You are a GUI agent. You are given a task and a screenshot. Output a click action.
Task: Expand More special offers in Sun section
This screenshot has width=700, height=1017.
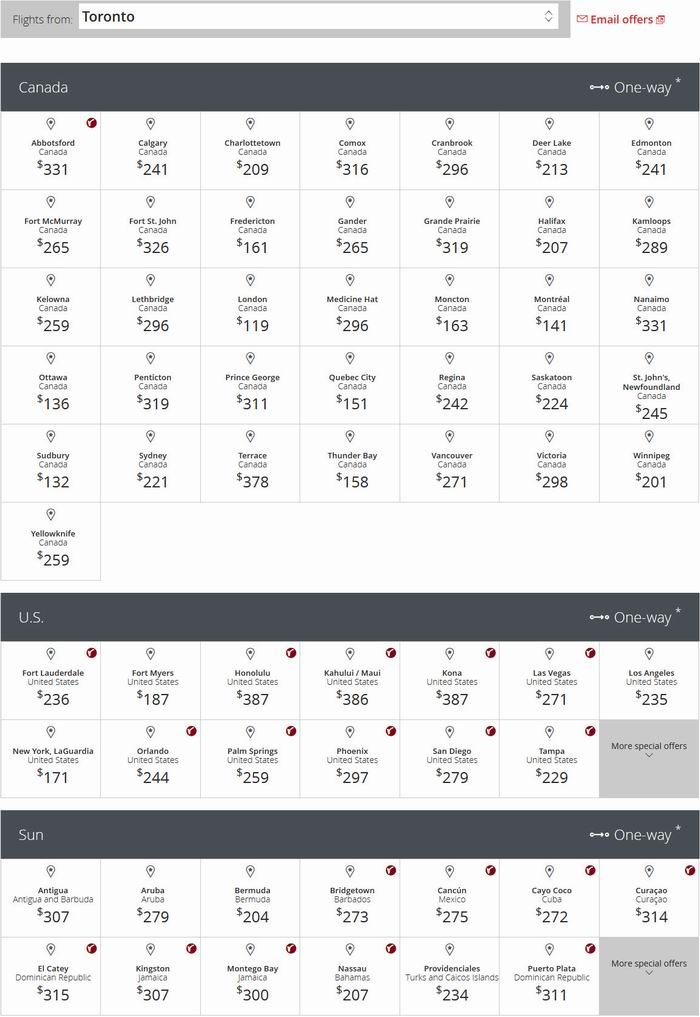(649, 967)
